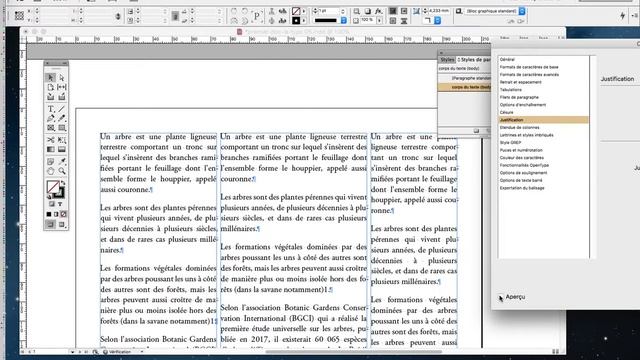Select the Gradient Feather tool
This screenshot has height=360, width=640.
point(62,150)
